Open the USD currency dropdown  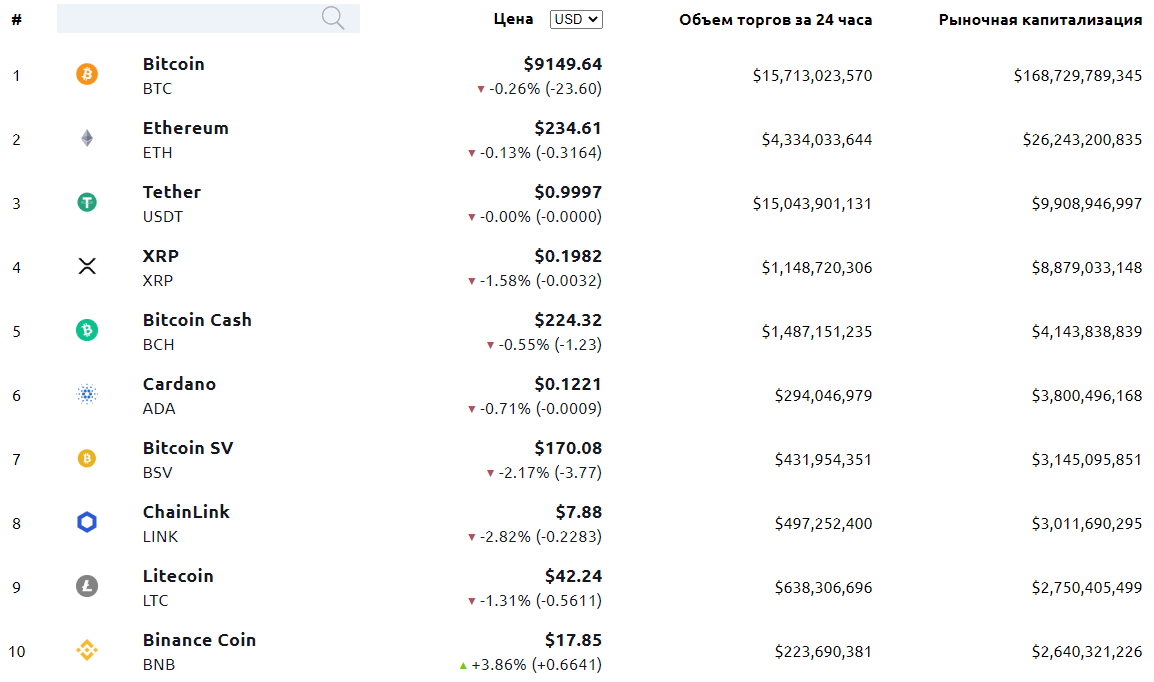click(x=576, y=19)
